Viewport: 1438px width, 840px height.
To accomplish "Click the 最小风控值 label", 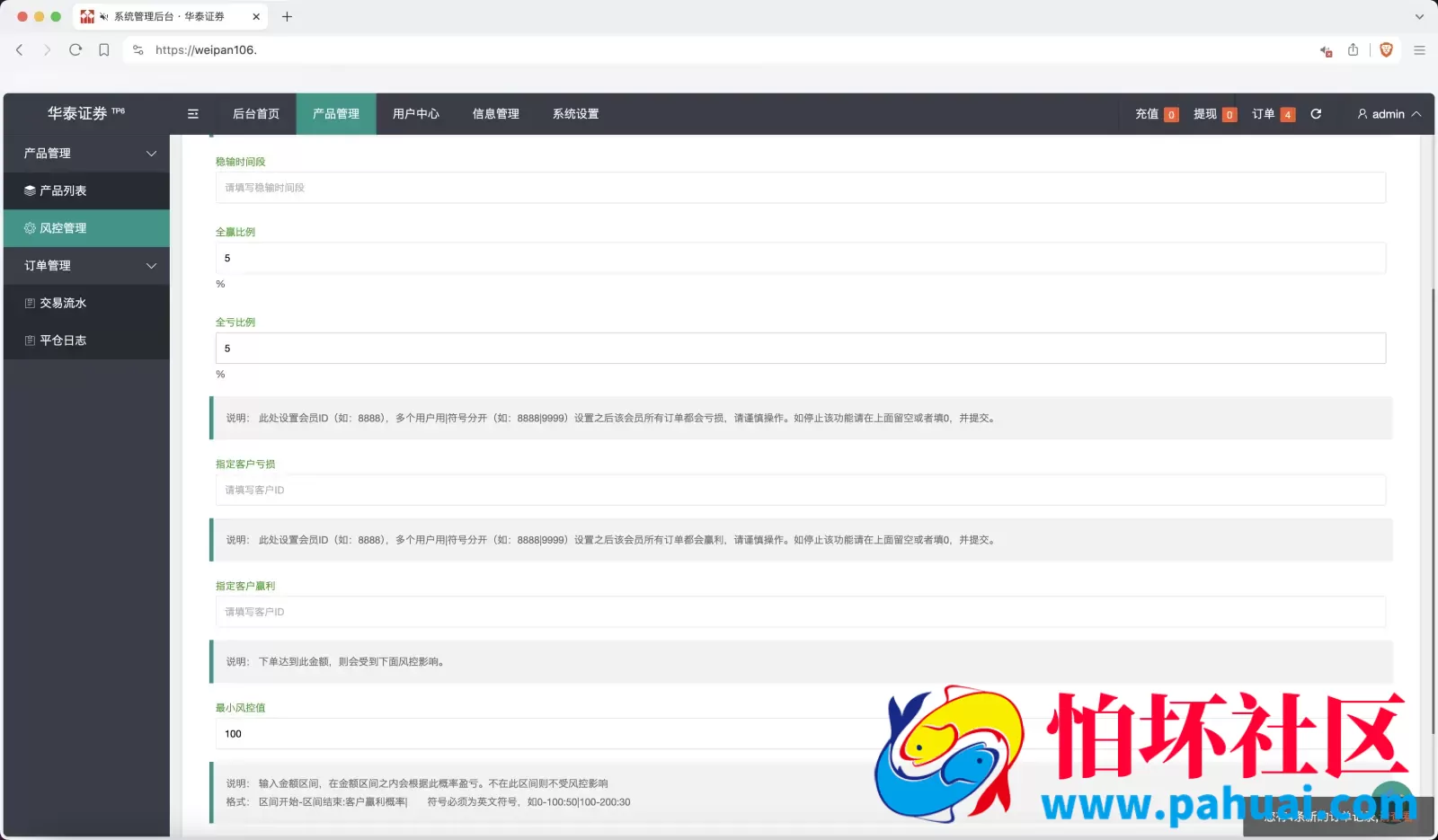I will 241,708.
